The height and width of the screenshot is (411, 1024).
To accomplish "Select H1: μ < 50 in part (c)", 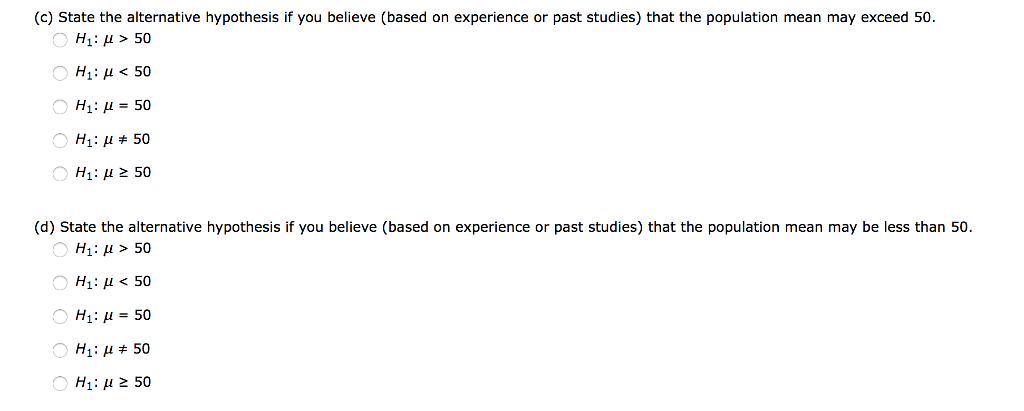I will [x=60, y=73].
